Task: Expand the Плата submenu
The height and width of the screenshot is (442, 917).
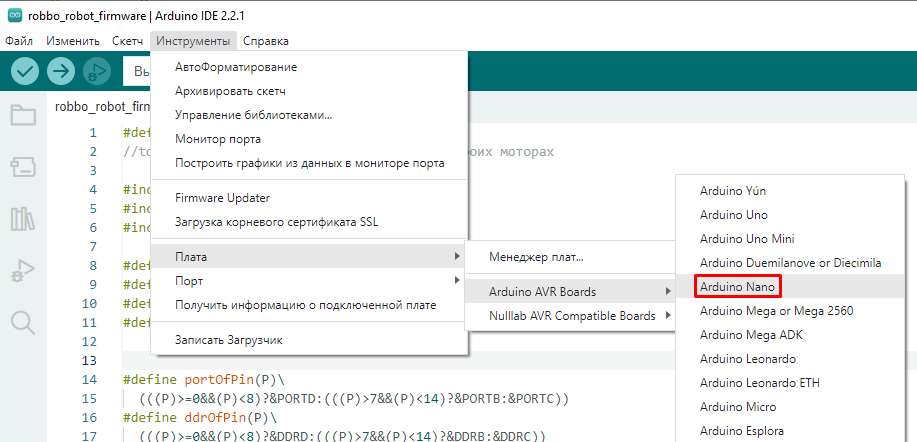Action: pyautogui.click(x=309, y=257)
